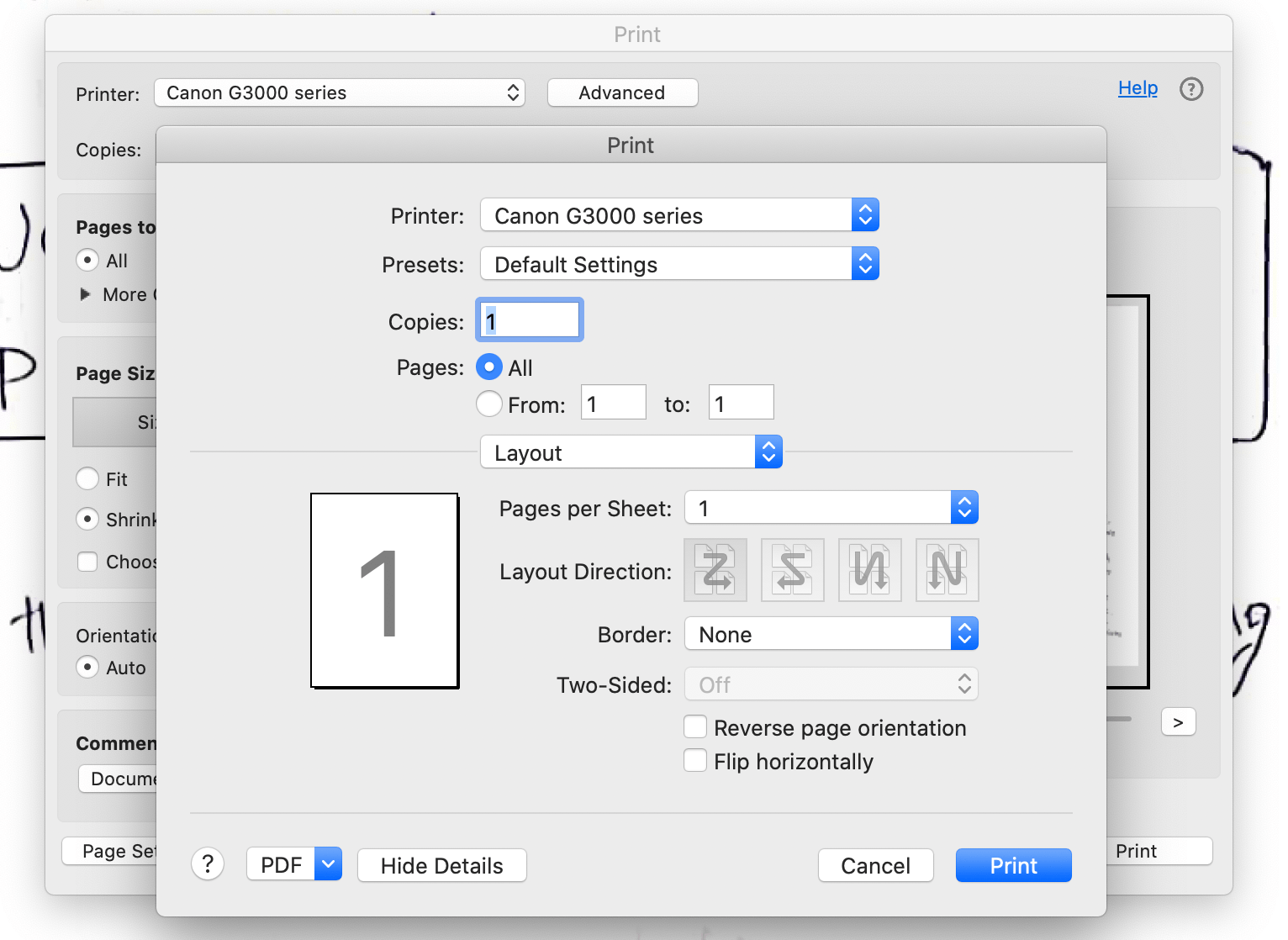Select the All pages radio button
Screen dimensions: 1288x940
(489, 367)
